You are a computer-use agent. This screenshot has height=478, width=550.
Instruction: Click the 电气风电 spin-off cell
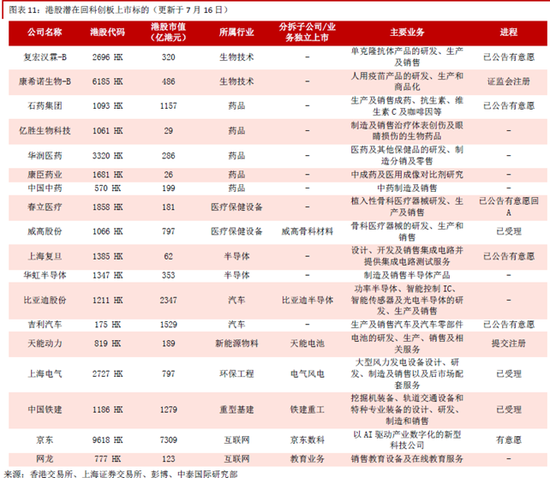[307, 374]
